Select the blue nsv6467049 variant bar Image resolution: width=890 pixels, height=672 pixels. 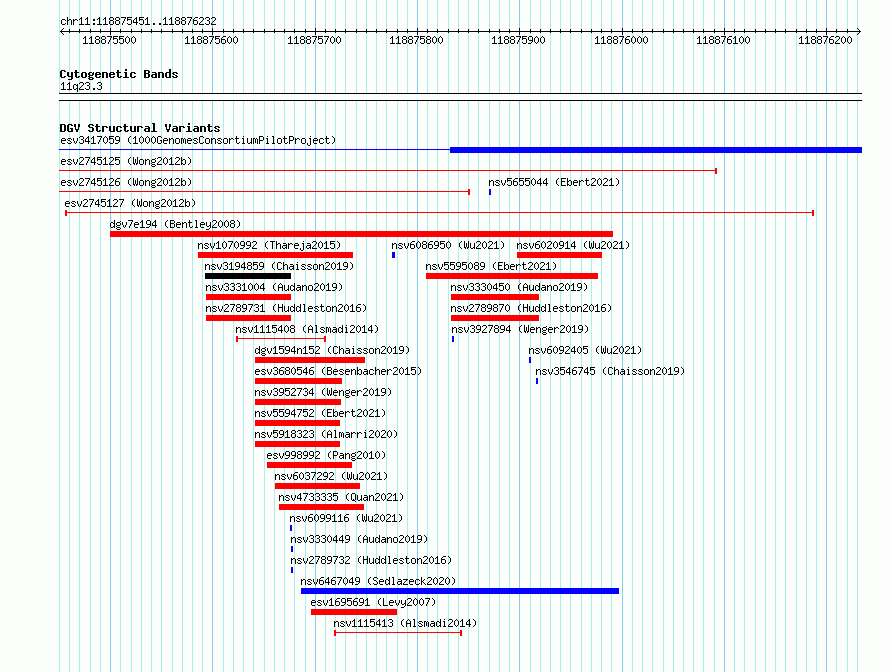click(x=460, y=591)
